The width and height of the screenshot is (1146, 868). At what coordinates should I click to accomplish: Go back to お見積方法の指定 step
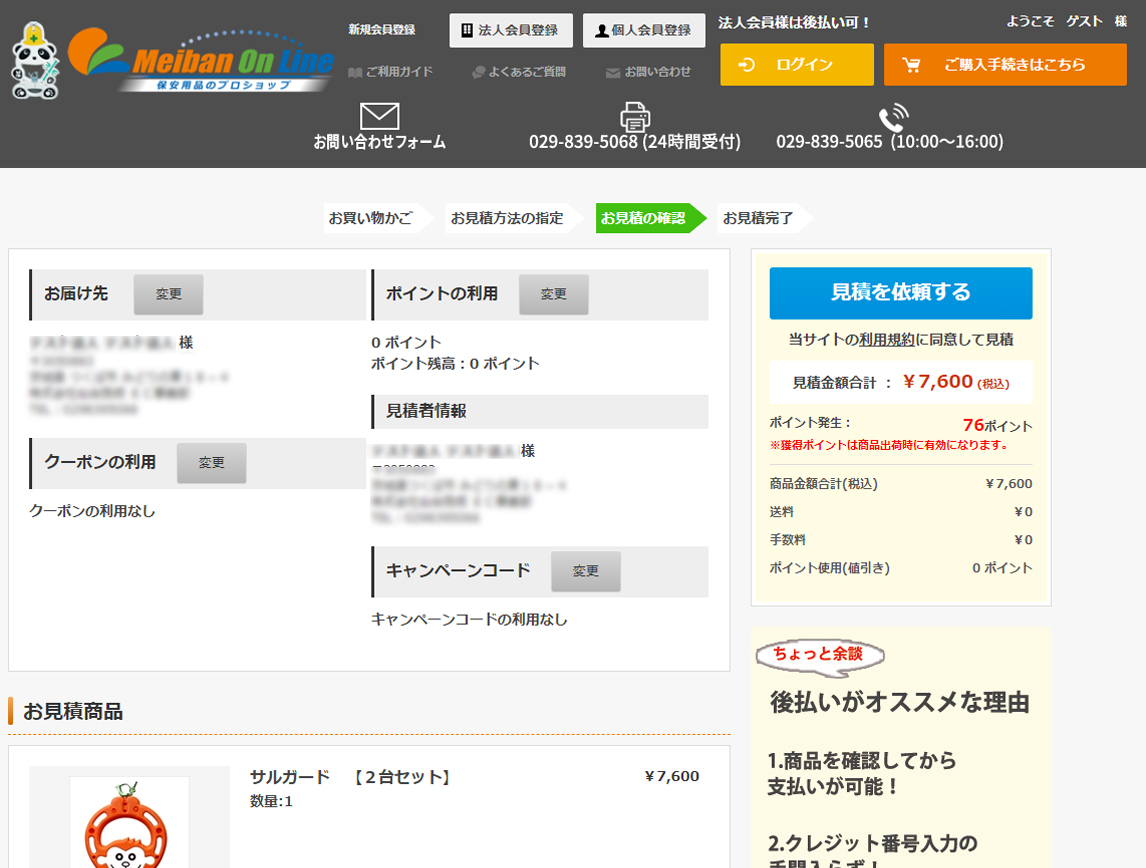507,218
